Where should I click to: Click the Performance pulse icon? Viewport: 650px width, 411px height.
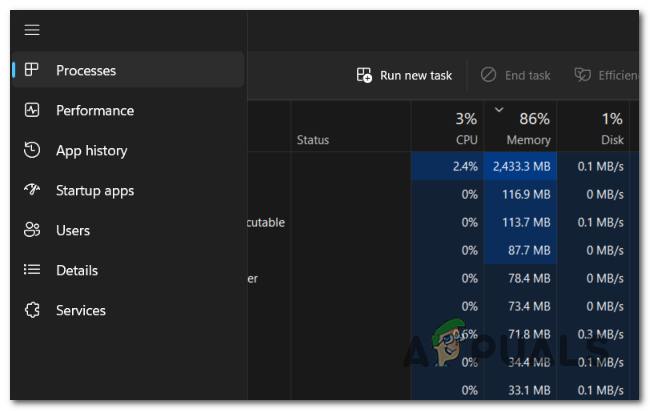click(32, 110)
